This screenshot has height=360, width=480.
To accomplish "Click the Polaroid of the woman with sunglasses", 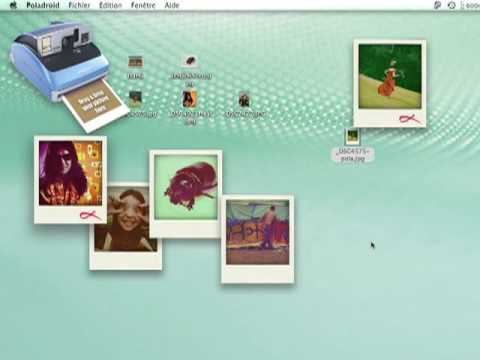I will [x=70, y=179].
